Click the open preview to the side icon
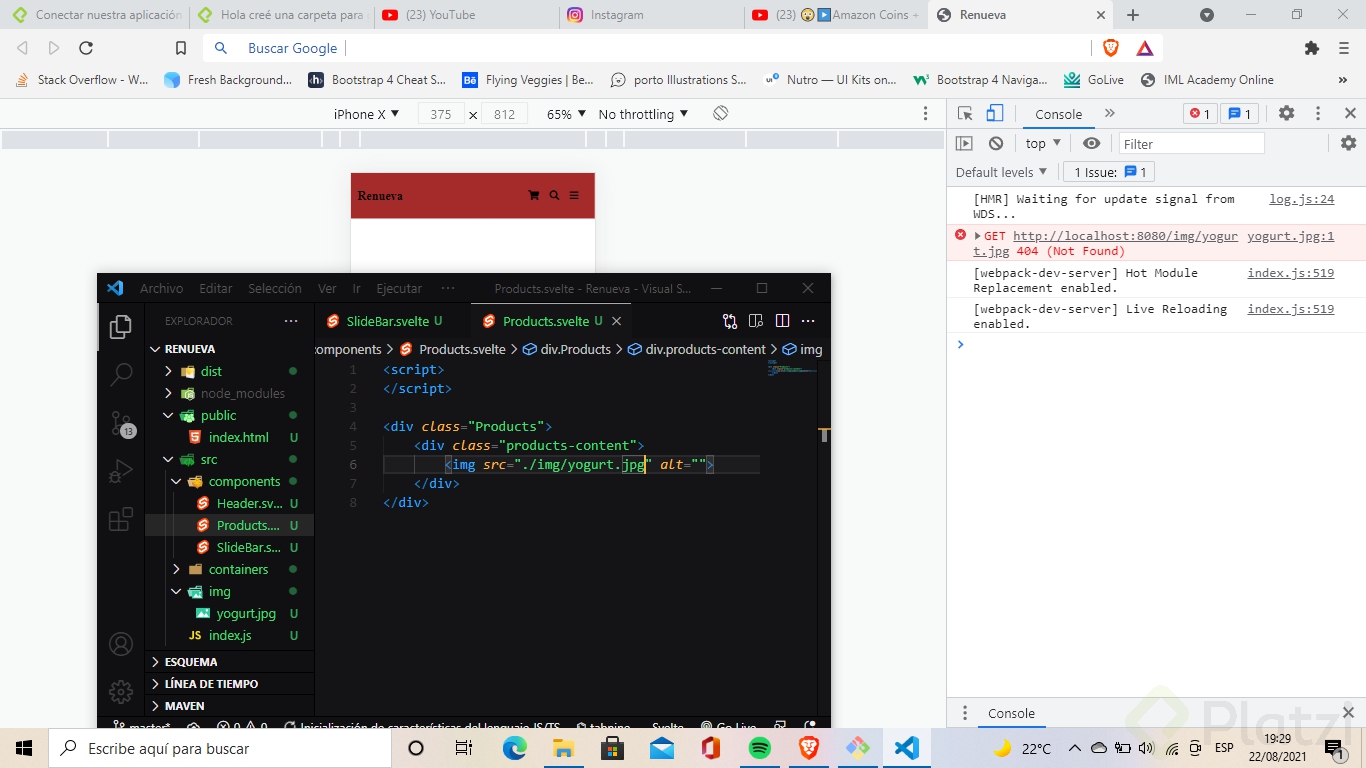The image size is (1366, 768). tap(756, 321)
